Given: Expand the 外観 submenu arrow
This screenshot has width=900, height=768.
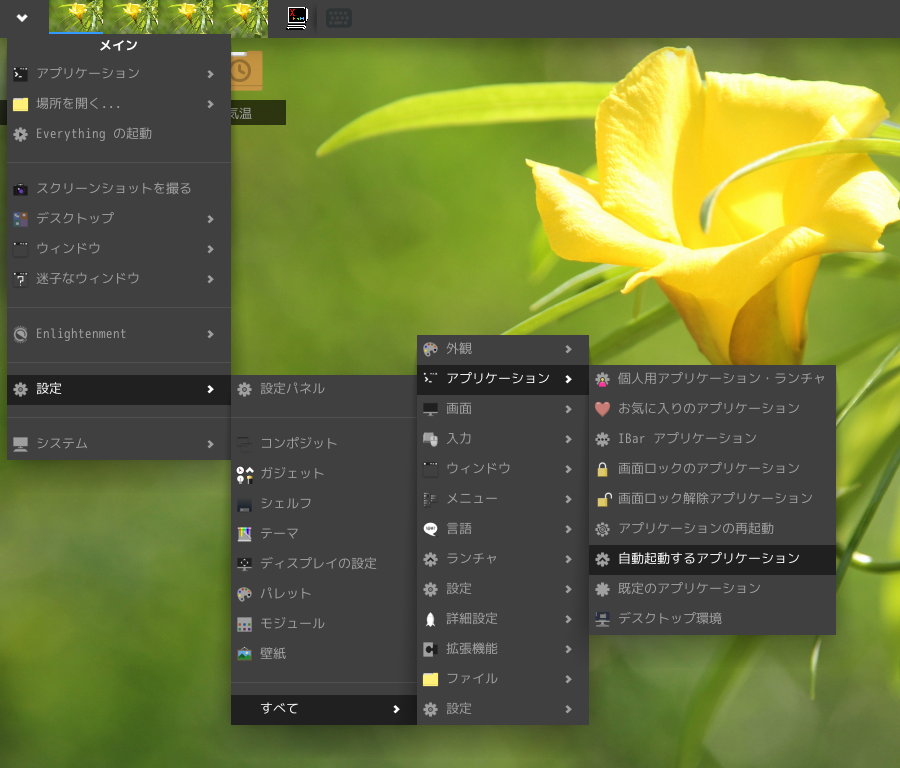Looking at the screenshot, I should pyautogui.click(x=568, y=349).
